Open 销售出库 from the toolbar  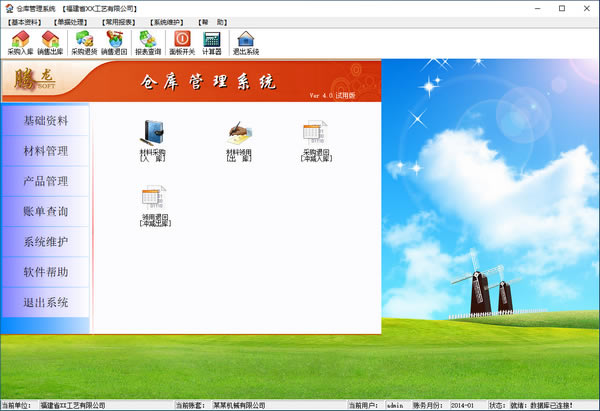(x=50, y=41)
